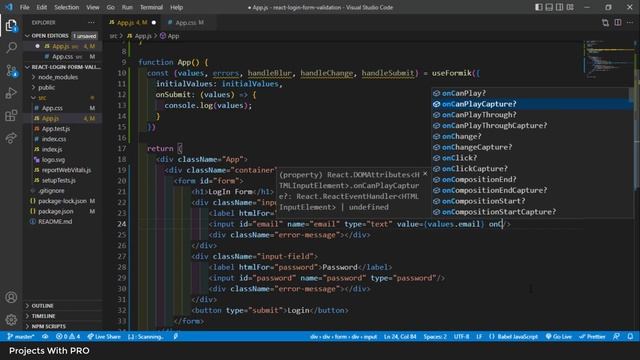This screenshot has width=640, height=360.
Task: Select onCanPlayCapture? suggestion
Action: click(x=531, y=104)
